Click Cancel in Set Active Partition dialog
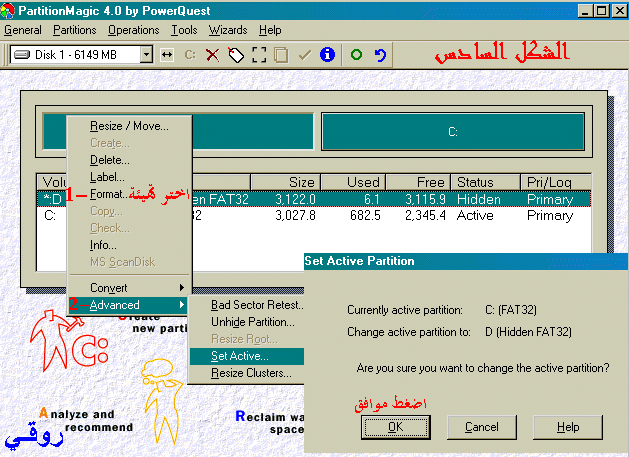 coord(481,427)
